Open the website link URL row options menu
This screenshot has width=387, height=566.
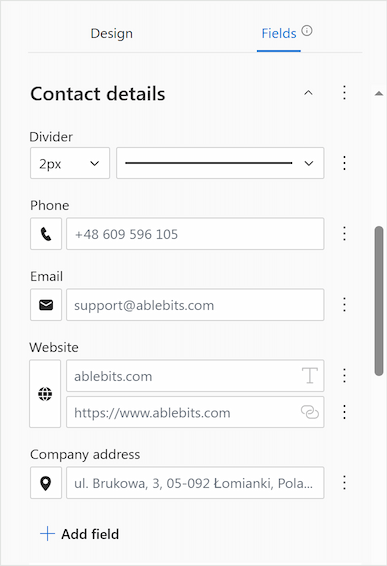pyautogui.click(x=344, y=412)
